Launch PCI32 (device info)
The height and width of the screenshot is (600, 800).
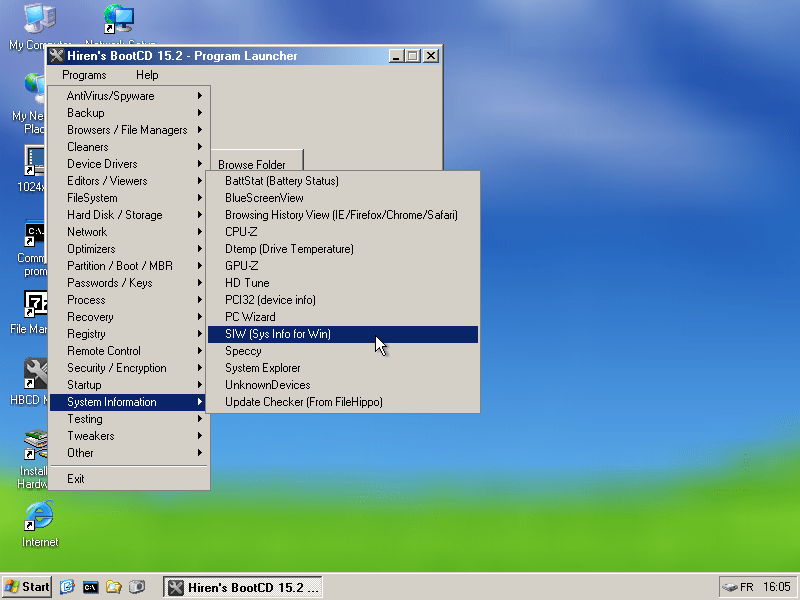(x=343, y=300)
